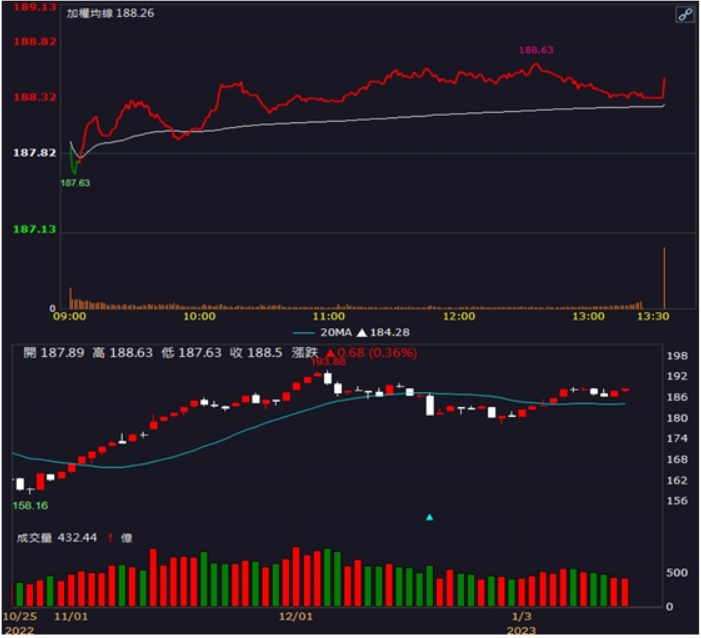The image size is (701, 638).
Task: Click the 188.32 price axis value
Action: tap(35, 97)
